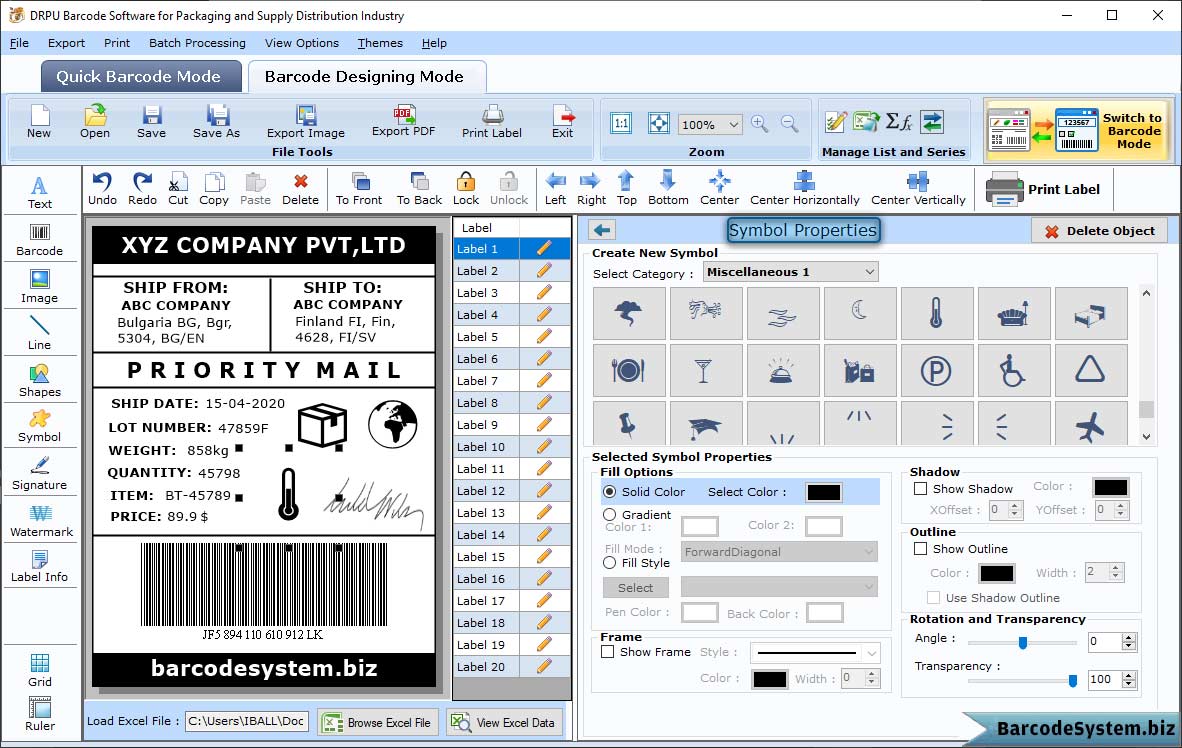This screenshot has width=1182, height=748.
Task: Click the Load Excel File path field
Action: (246, 721)
